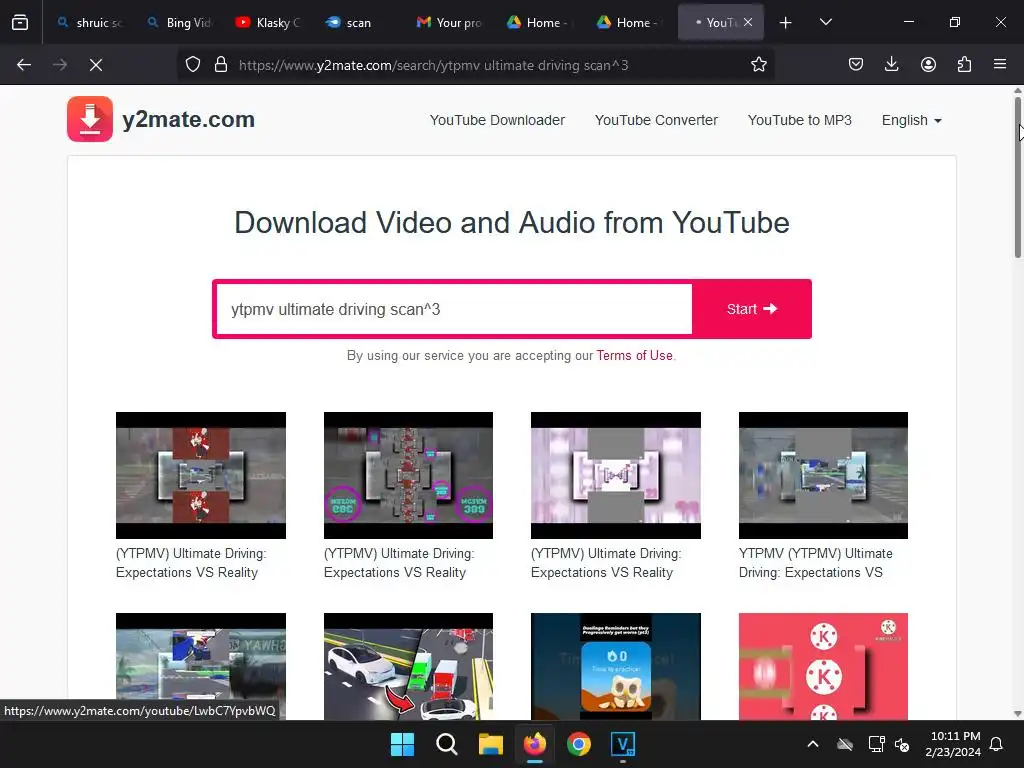
Task: Open the Firefox account menu
Action: click(928, 65)
